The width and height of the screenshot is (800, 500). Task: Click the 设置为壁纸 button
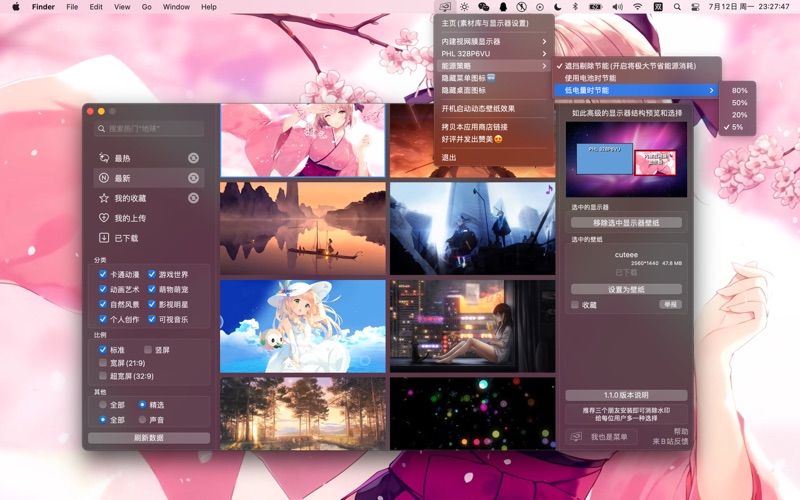tap(627, 290)
